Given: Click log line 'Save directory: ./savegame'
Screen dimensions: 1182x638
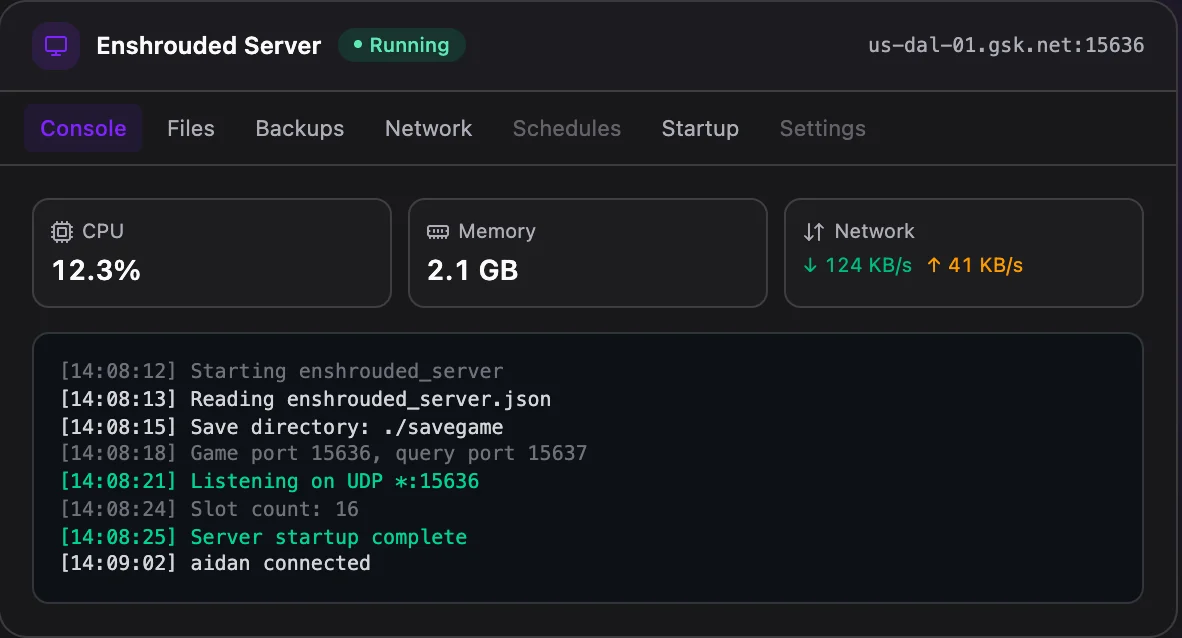Looking at the screenshot, I should click(x=282, y=427).
